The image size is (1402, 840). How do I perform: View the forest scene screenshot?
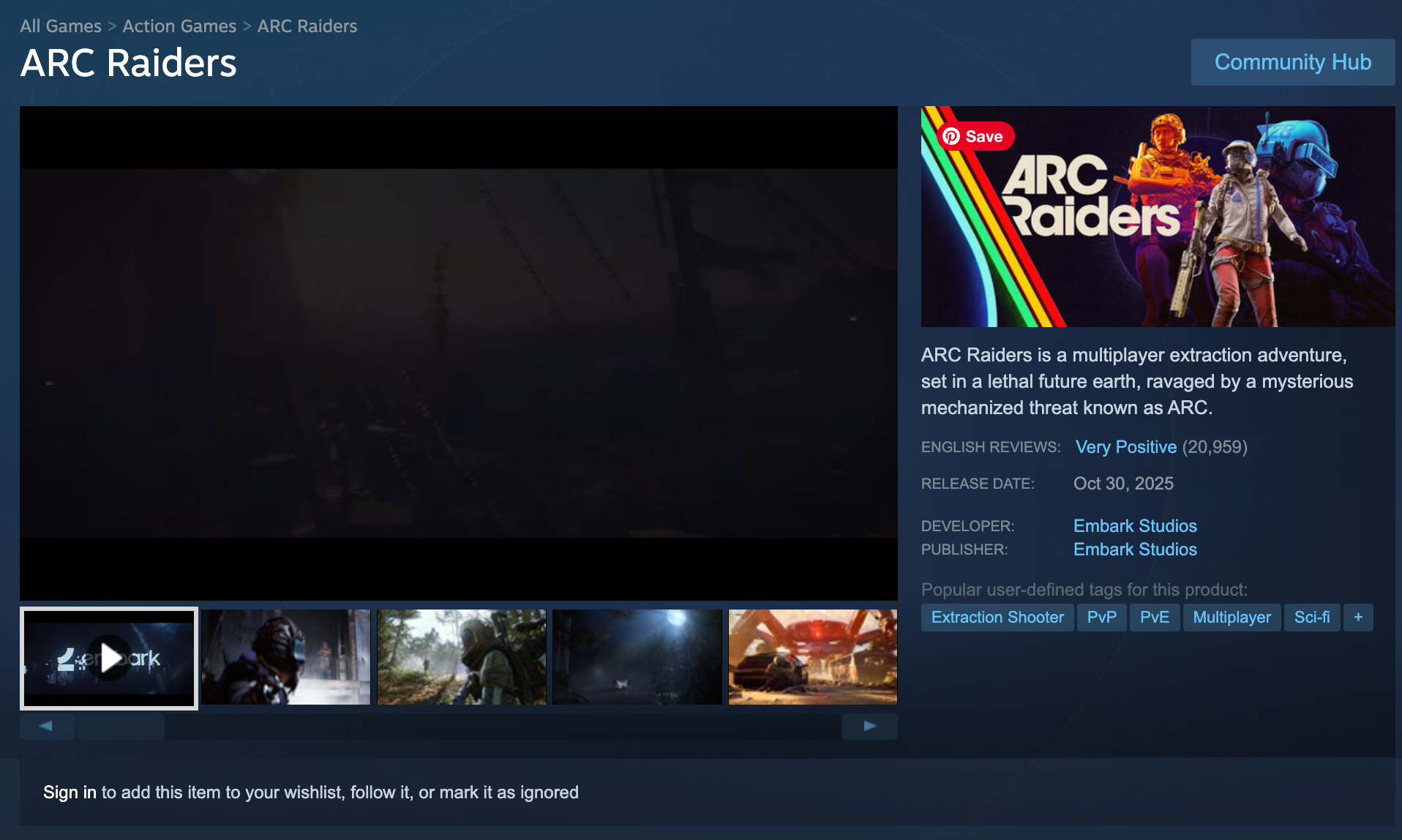[x=461, y=658]
